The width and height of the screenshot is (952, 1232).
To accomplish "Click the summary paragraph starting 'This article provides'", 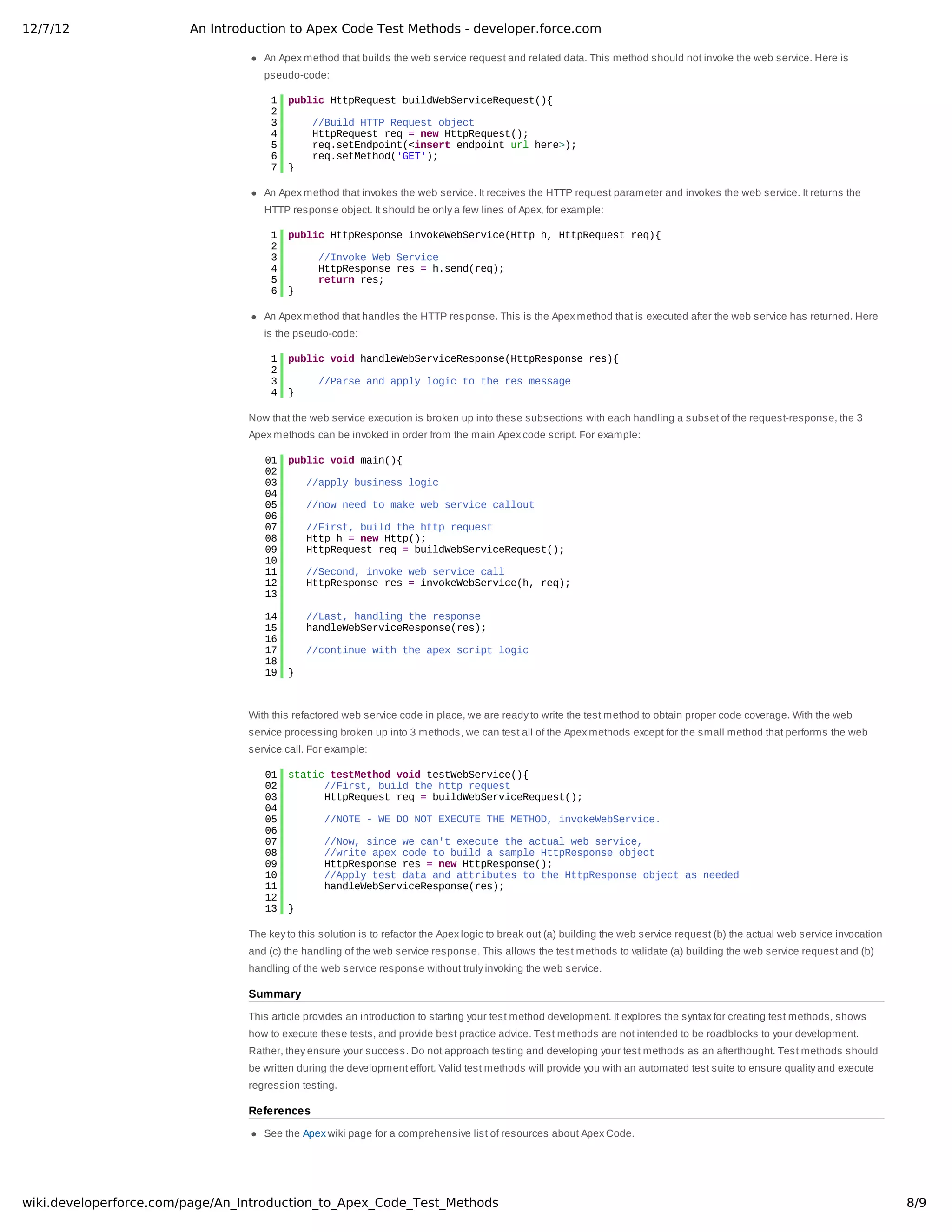I will click(x=563, y=1051).
